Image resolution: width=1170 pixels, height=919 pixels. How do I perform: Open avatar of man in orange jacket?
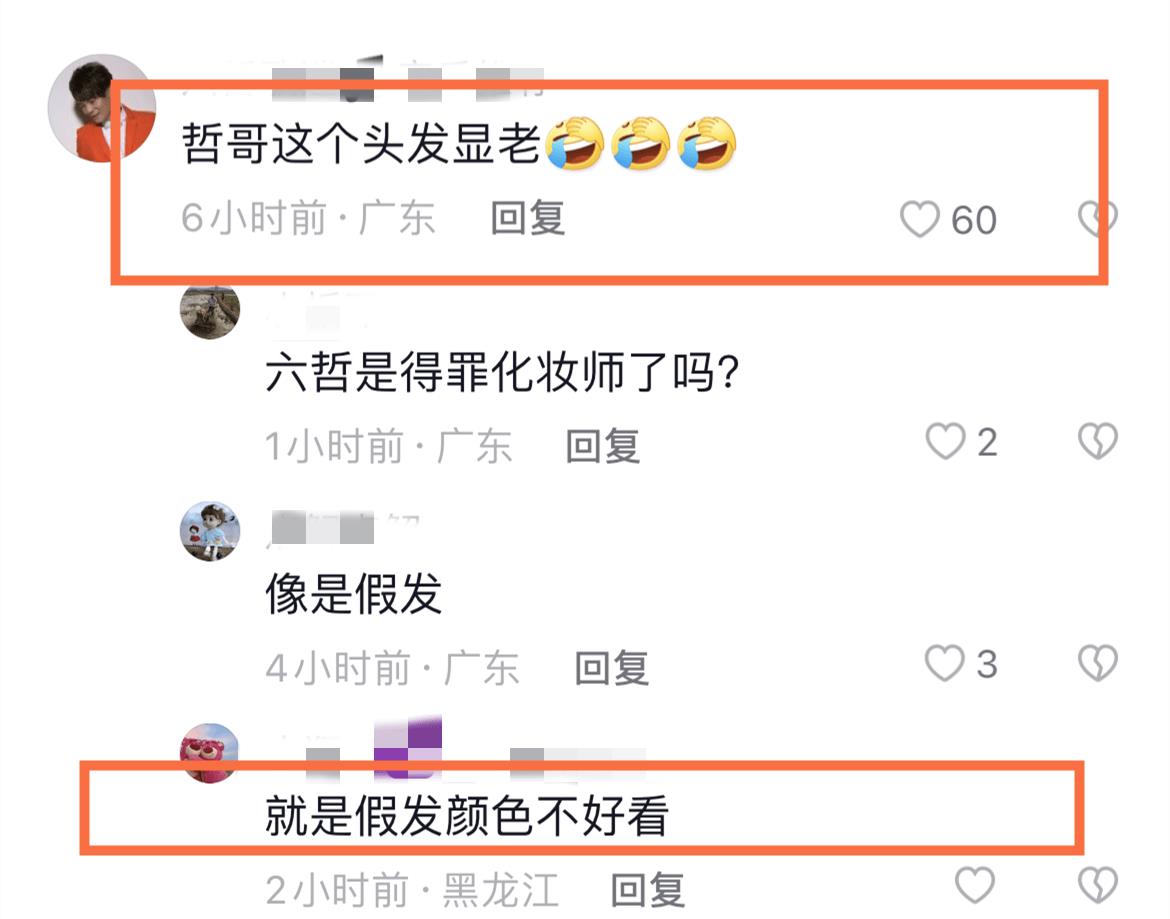click(x=101, y=108)
